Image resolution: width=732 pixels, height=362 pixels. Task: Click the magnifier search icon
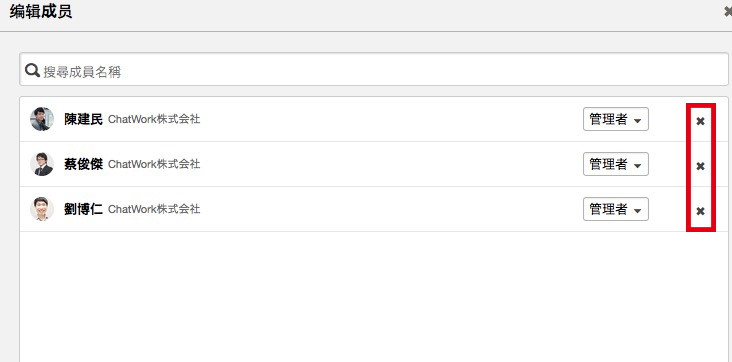32,71
